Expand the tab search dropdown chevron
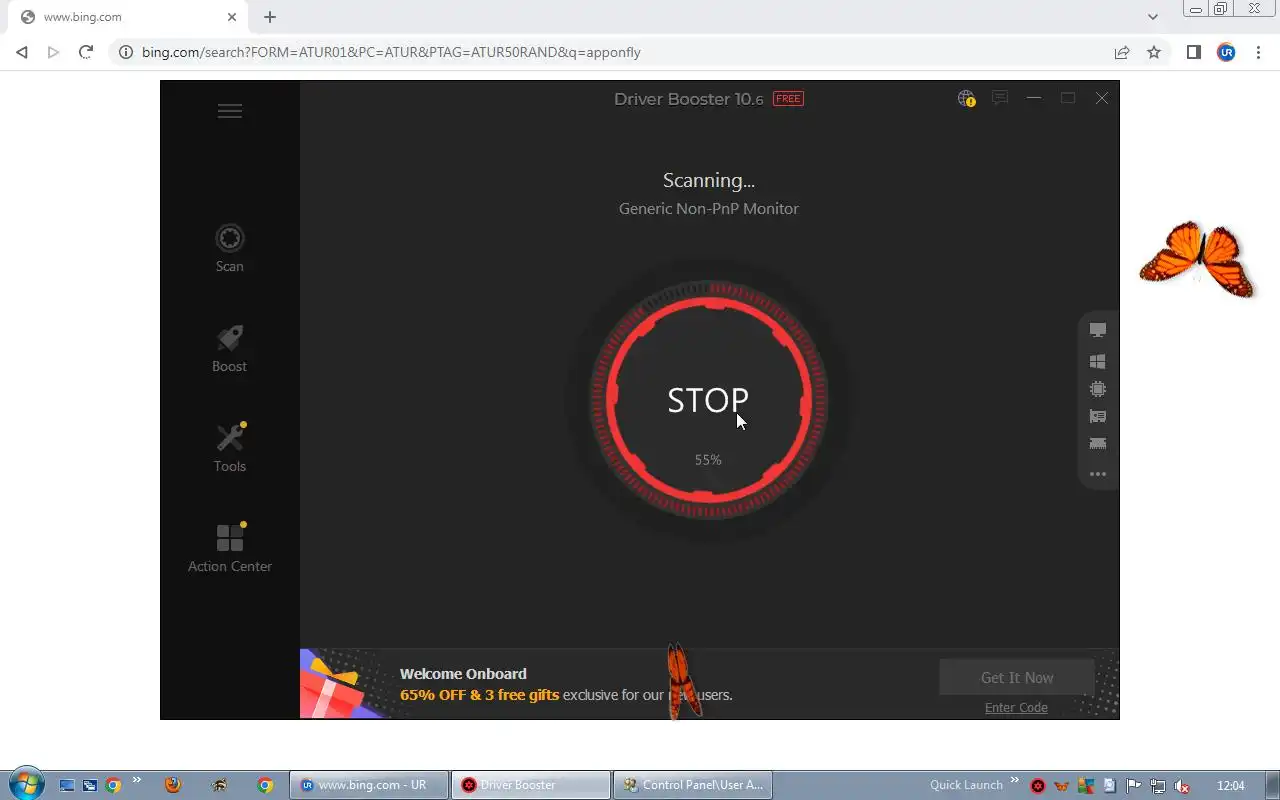 [x=1153, y=17]
